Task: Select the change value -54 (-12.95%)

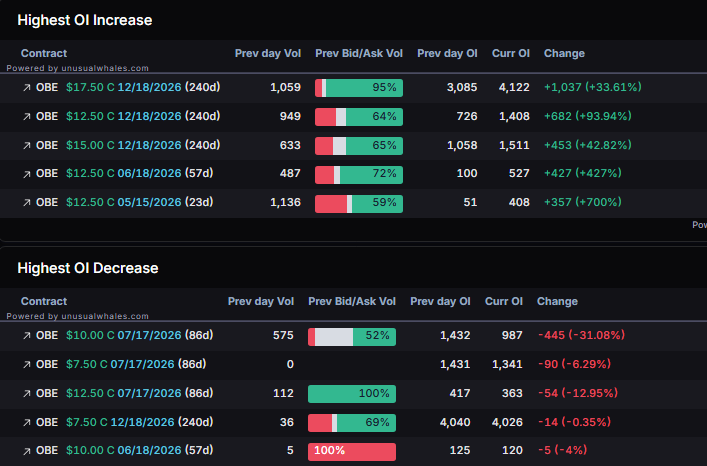Action: tap(578, 393)
